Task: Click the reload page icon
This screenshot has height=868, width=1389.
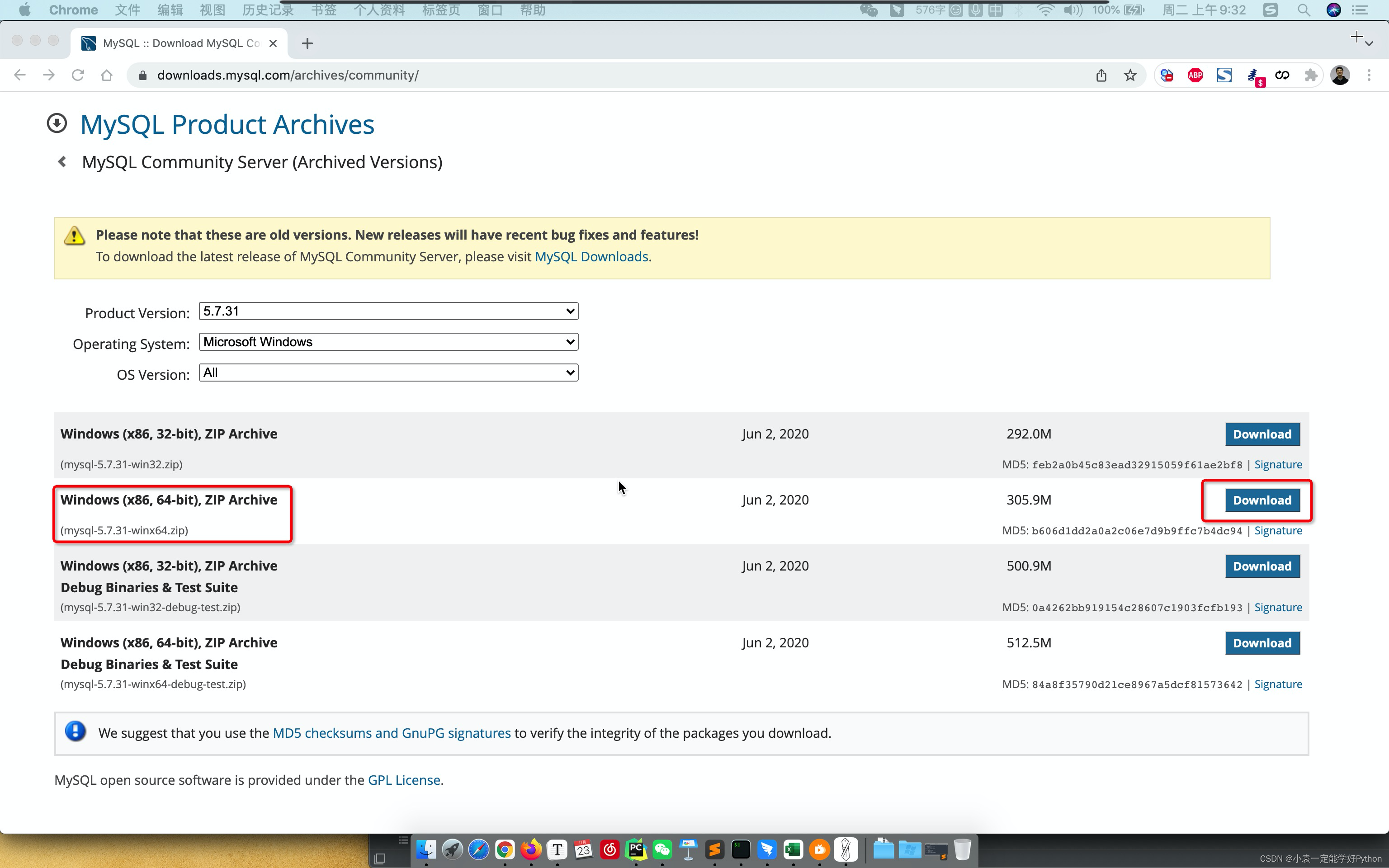Action: pyautogui.click(x=77, y=75)
